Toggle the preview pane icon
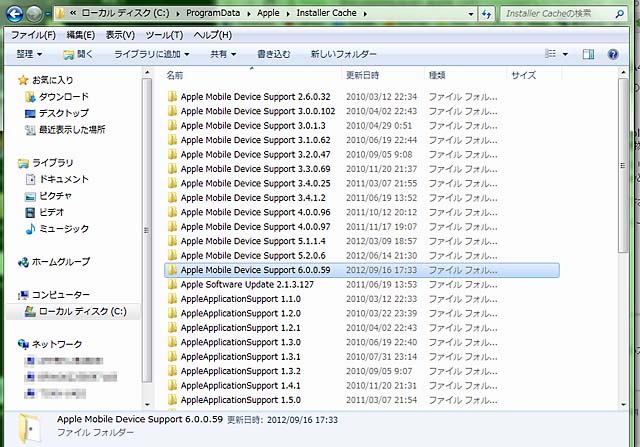Screen dimensions: 640x447 (x=588, y=54)
